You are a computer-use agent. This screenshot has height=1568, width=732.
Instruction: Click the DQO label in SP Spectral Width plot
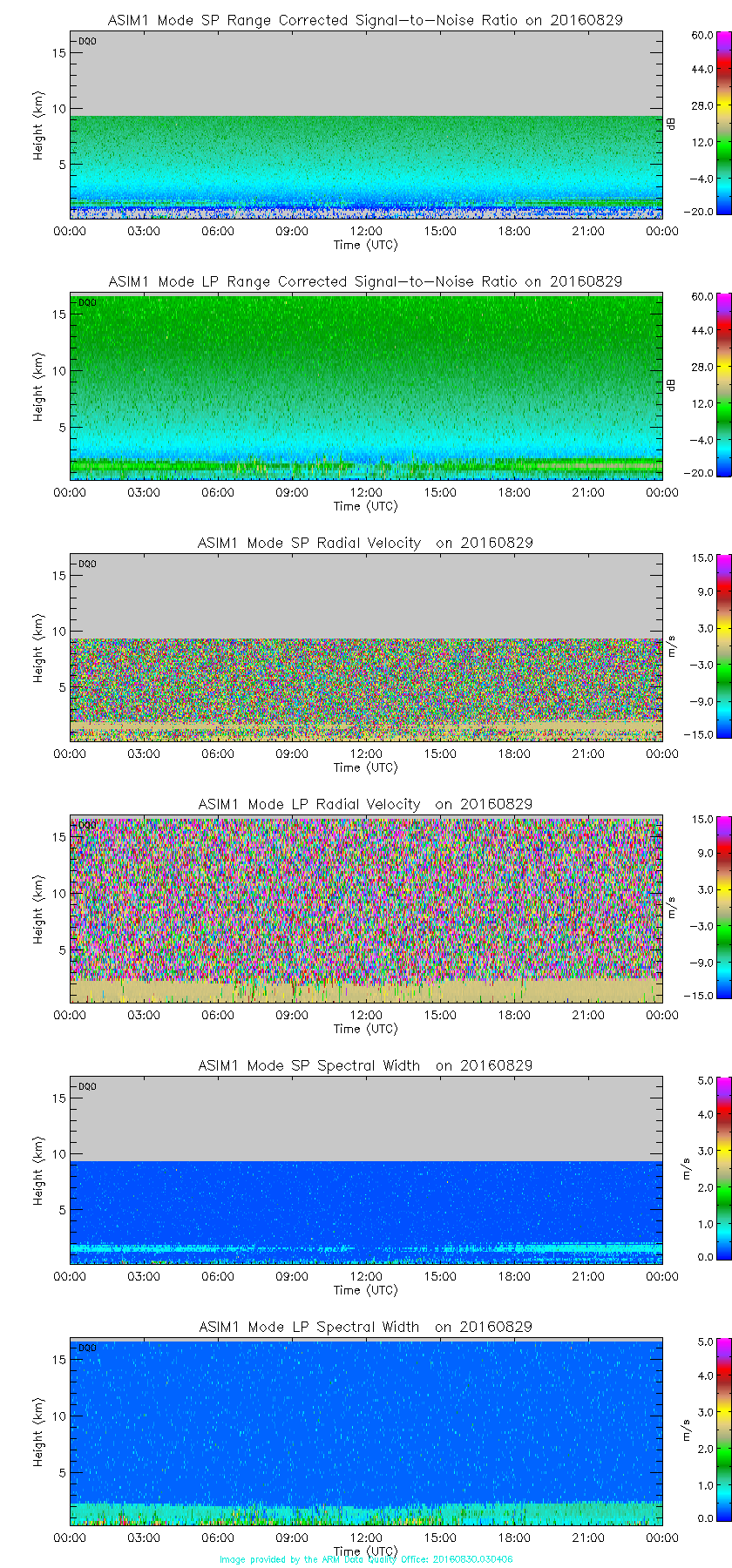click(x=87, y=1086)
